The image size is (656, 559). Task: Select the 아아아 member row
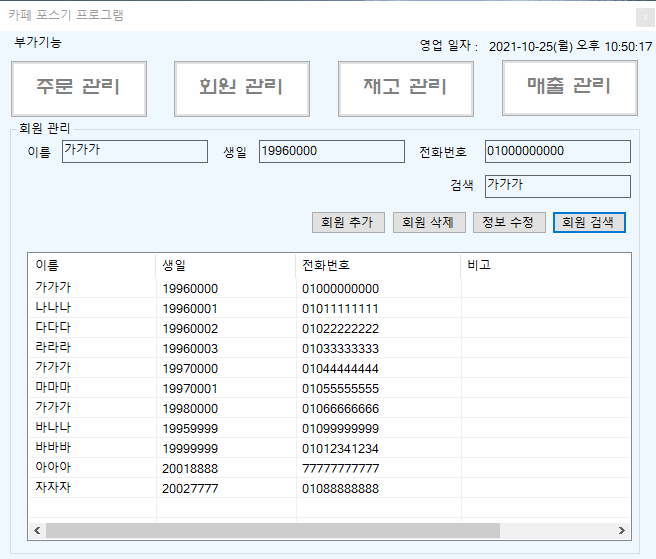tap(329, 468)
